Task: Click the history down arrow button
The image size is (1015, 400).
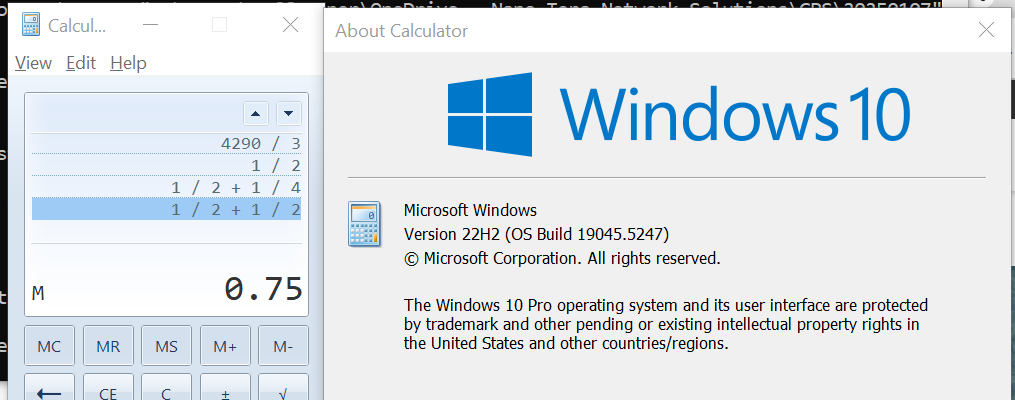Action: point(289,113)
